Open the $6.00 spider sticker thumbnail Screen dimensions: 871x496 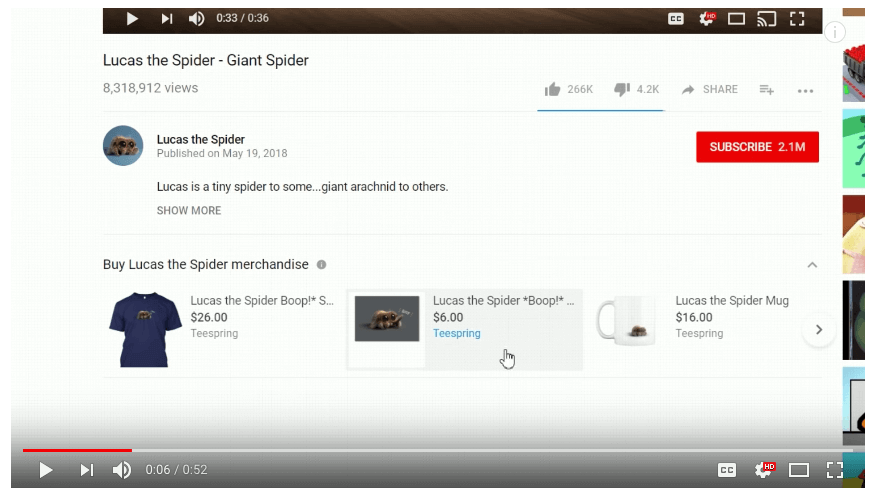[387, 319]
